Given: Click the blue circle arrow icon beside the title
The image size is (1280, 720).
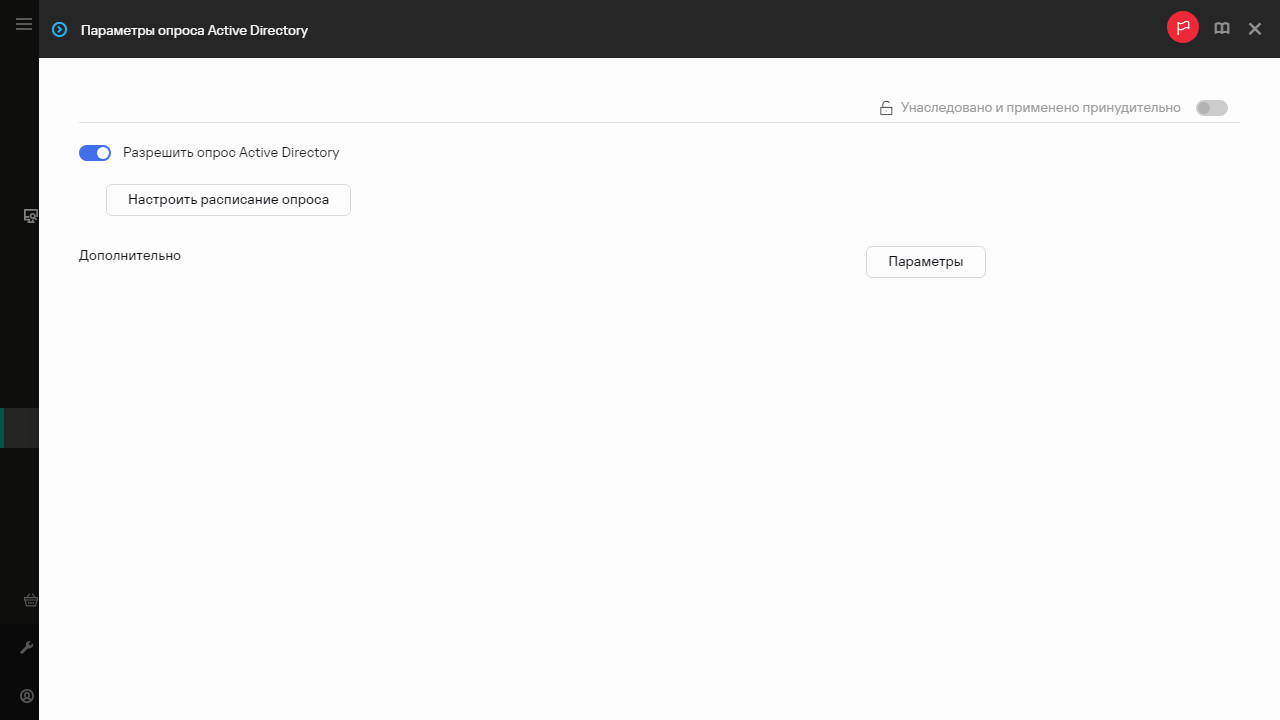Looking at the screenshot, I should tap(60, 30).
